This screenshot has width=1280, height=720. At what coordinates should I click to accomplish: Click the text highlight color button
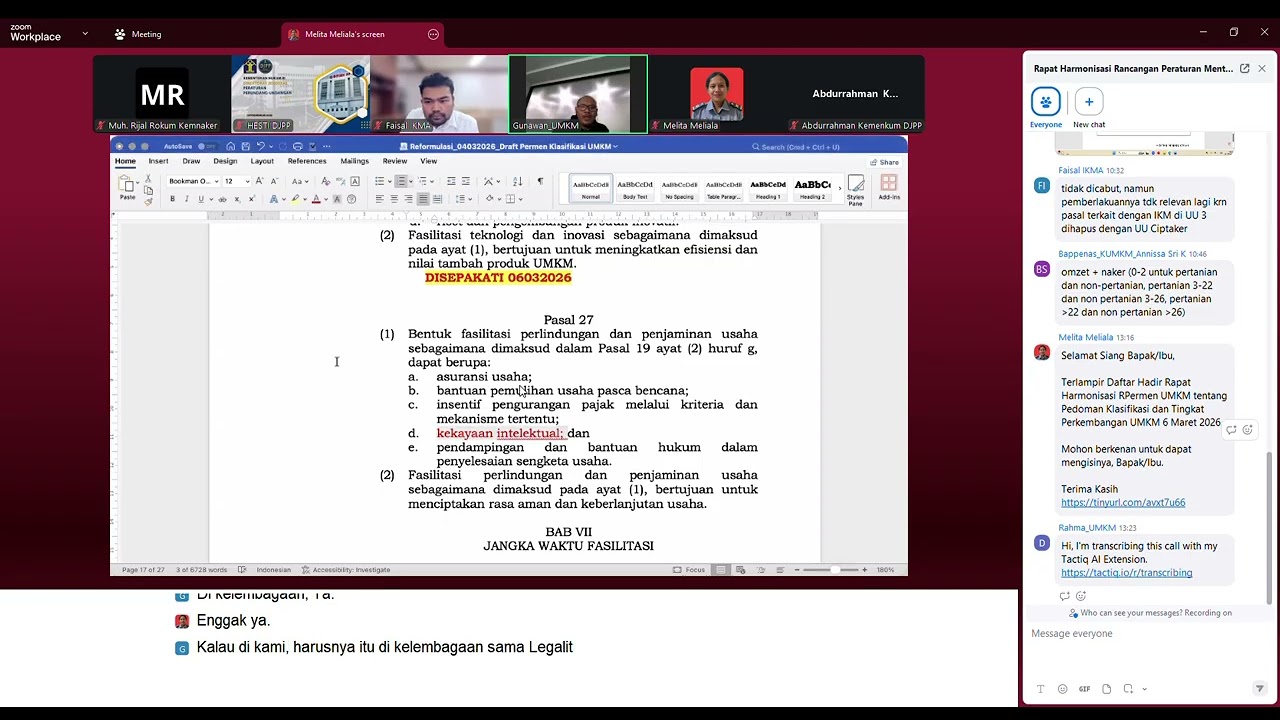click(x=295, y=199)
